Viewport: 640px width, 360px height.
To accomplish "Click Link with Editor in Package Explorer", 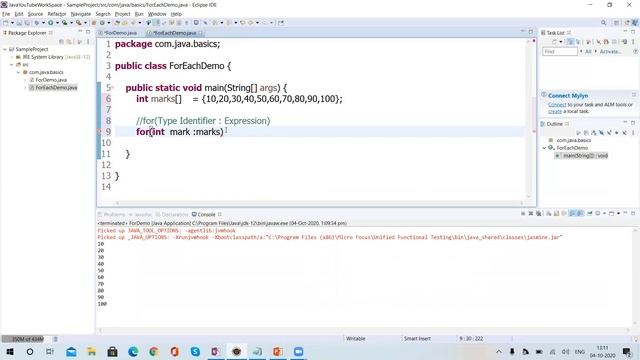I will tap(69, 41).
